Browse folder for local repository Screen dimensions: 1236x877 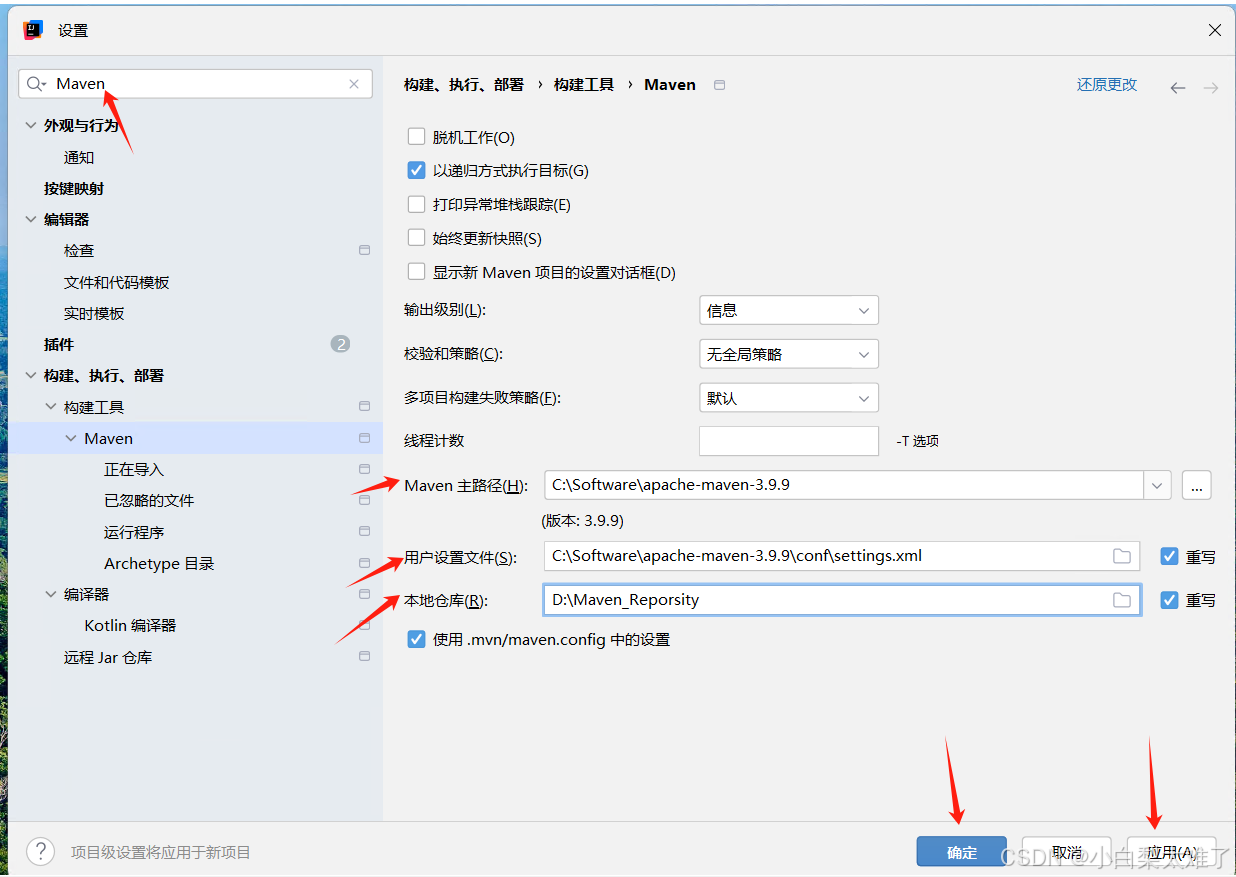(x=1122, y=600)
